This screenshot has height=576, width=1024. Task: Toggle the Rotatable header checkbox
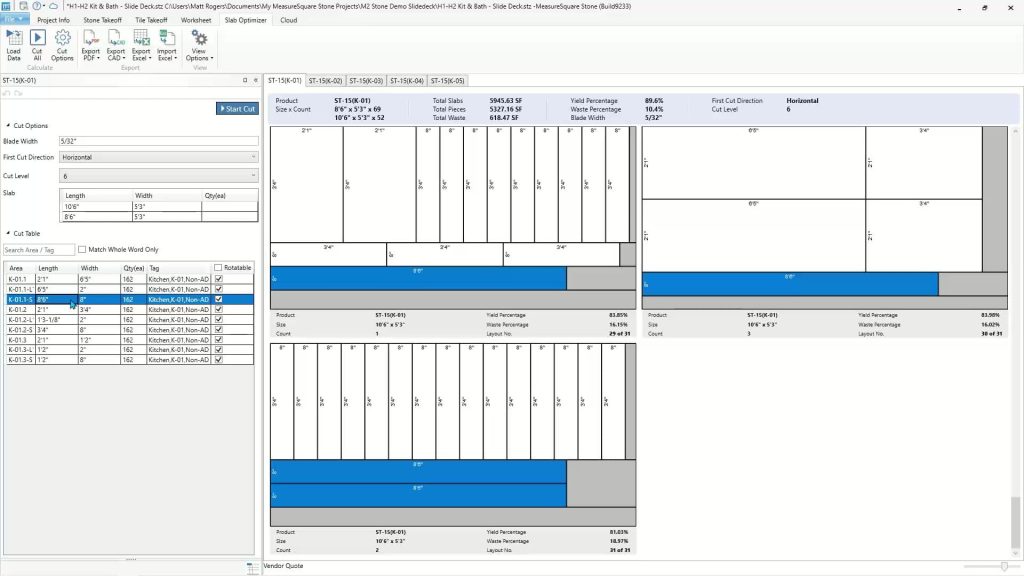point(218,268)
